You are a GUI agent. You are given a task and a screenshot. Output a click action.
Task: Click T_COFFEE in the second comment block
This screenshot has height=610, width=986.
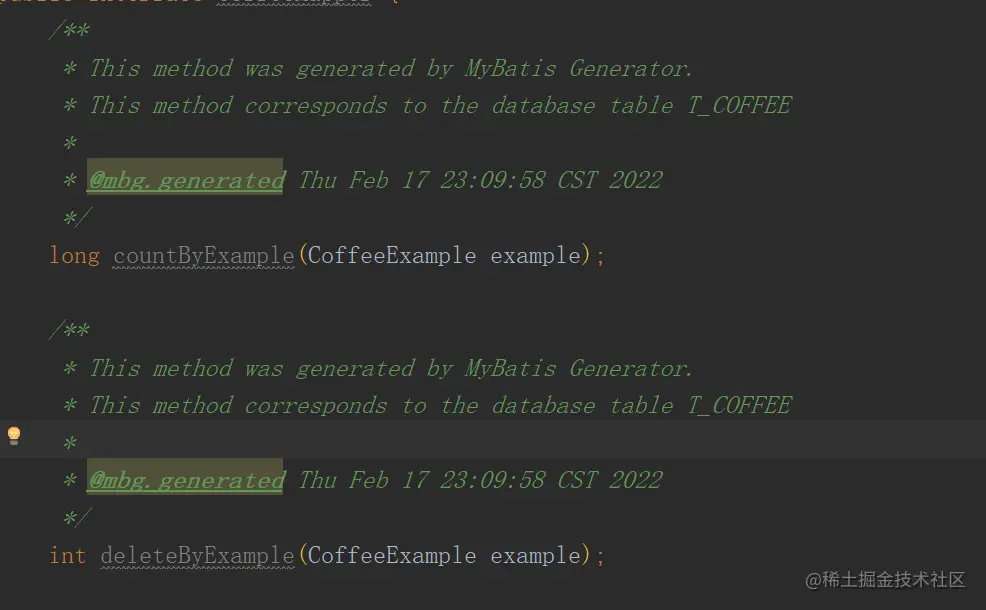[x=740, y=405]
